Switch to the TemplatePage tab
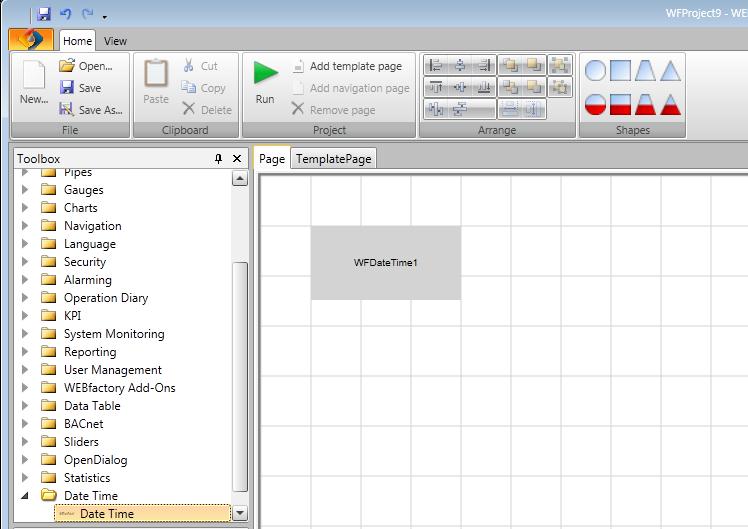748x529 pixels. coord(333,159)
